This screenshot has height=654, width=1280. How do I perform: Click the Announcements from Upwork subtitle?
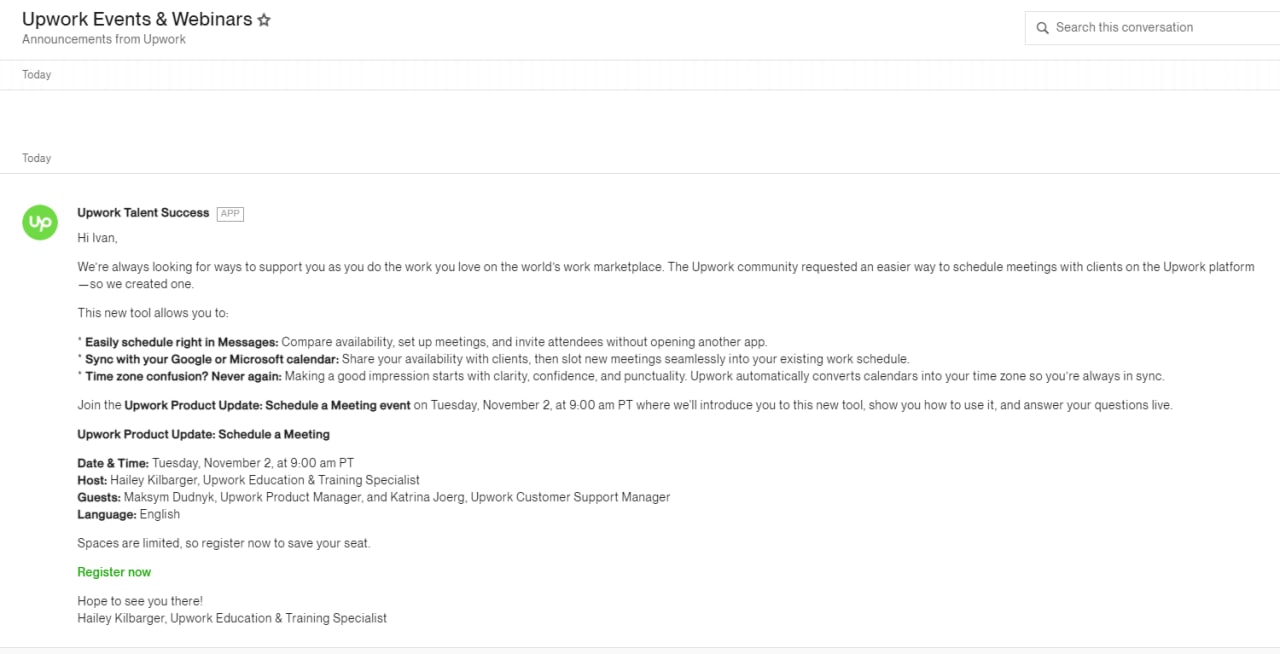[x=104, y=39]
